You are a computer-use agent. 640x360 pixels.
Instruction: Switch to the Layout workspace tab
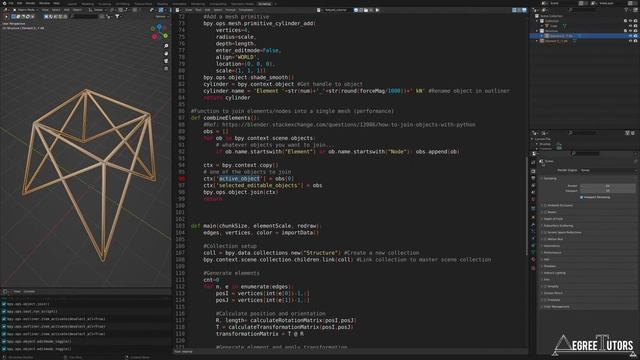point(72,4)
